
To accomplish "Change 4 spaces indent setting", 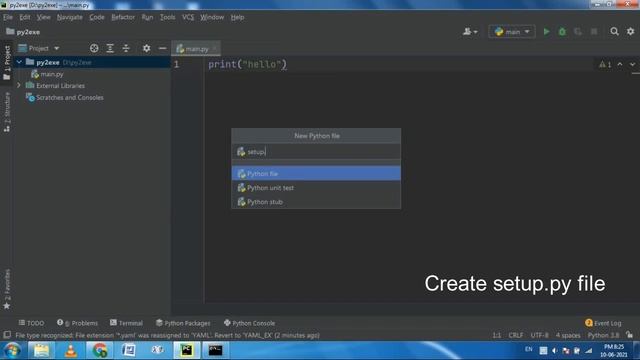I will point(568,335).
